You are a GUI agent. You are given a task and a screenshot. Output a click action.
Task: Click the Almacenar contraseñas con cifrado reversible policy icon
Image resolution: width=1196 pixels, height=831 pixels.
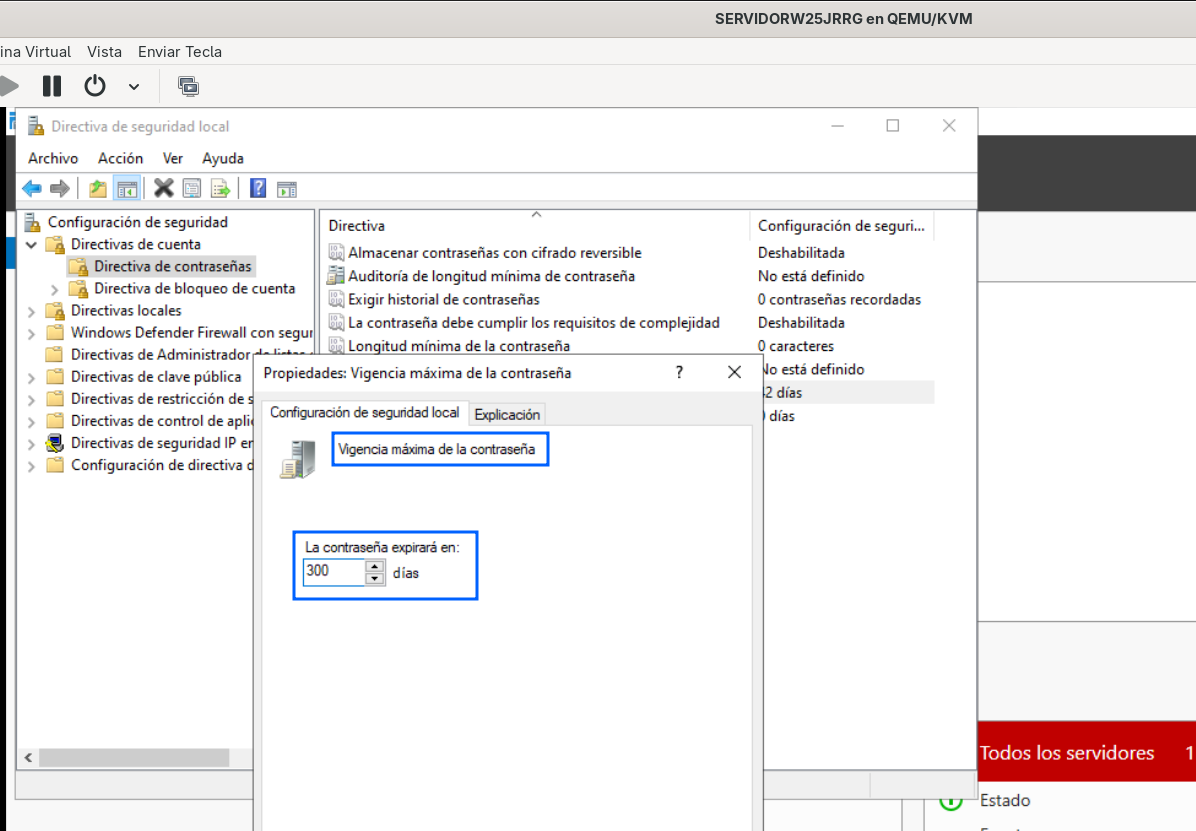point(336,253)
